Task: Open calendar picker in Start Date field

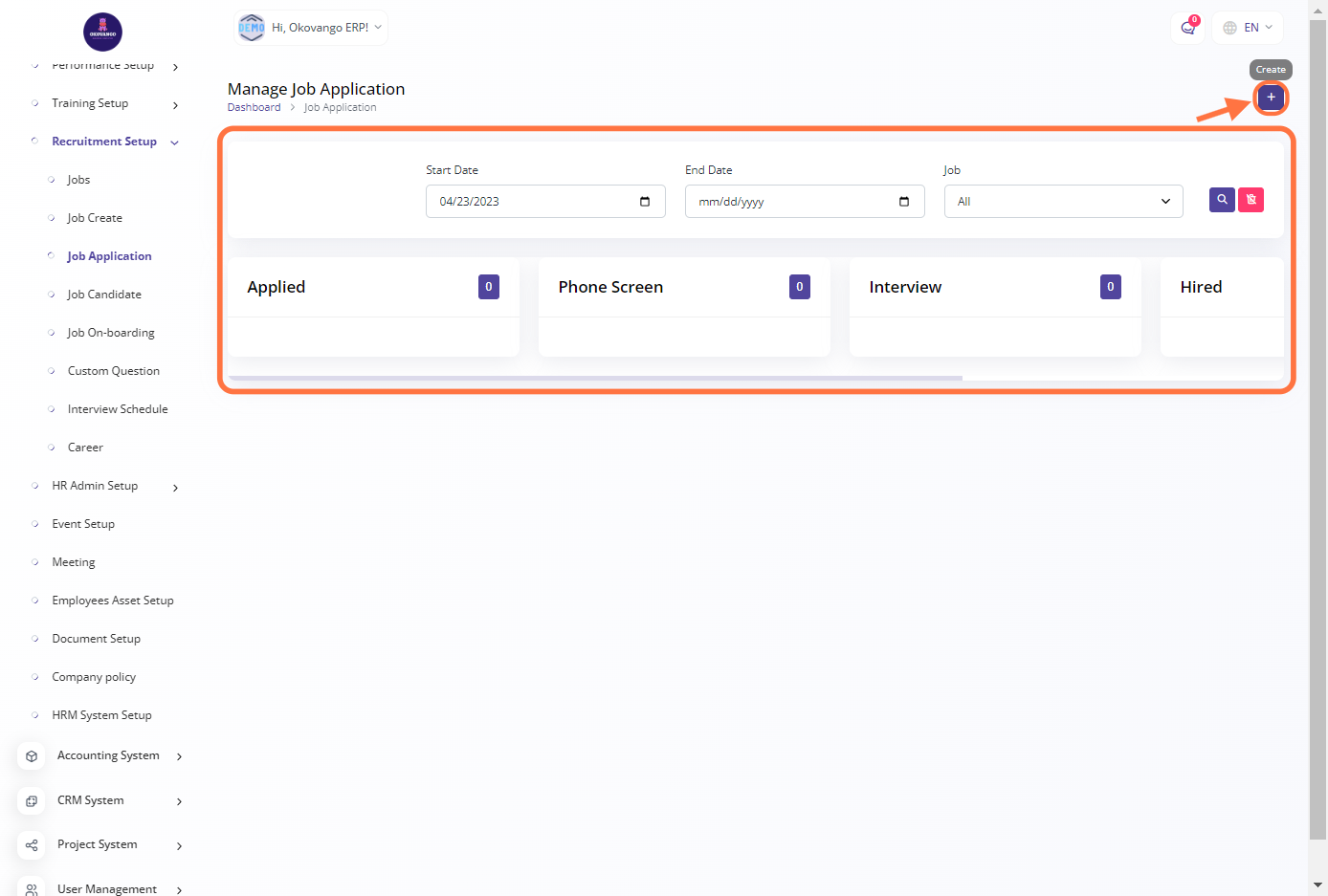Action: (645, 202)
